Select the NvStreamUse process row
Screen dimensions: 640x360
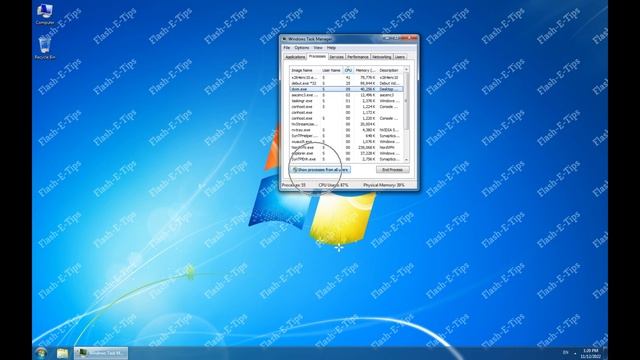pos(346,124)
